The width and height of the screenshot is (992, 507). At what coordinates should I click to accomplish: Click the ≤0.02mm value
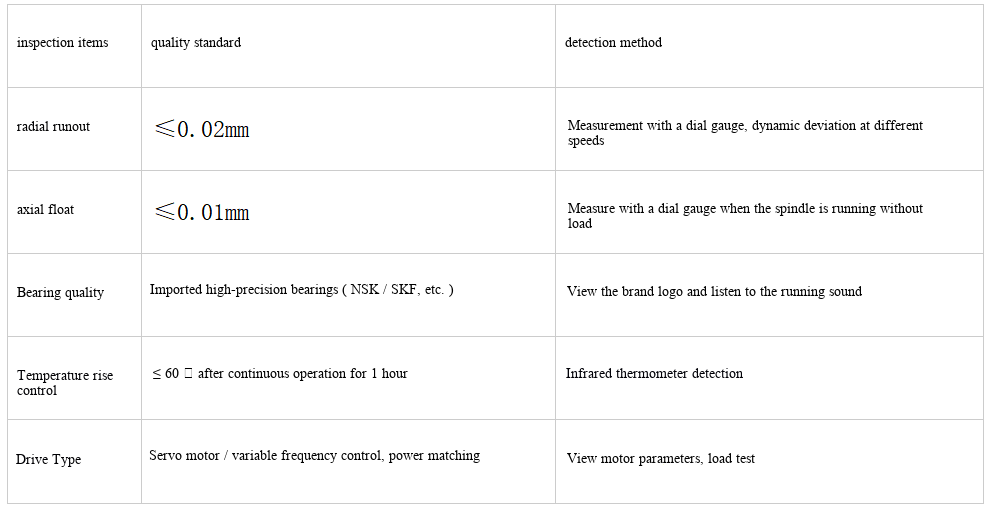coord(201,129)
